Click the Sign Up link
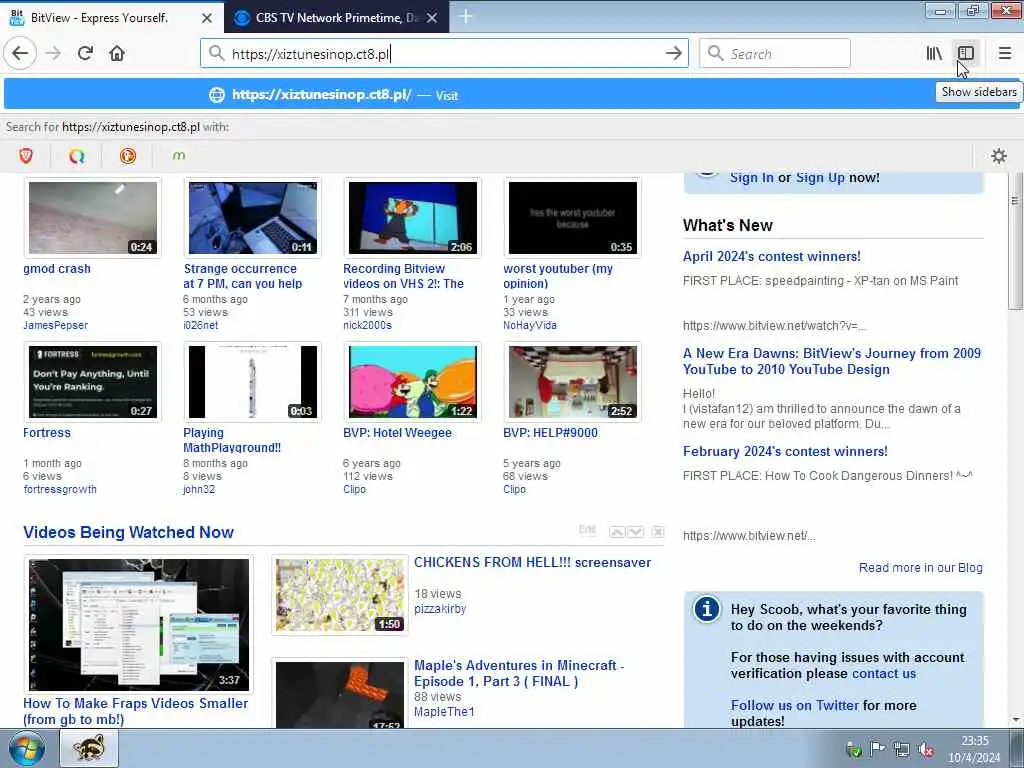The width and height of the screenshot is (1024, 768). pos(820,178)
